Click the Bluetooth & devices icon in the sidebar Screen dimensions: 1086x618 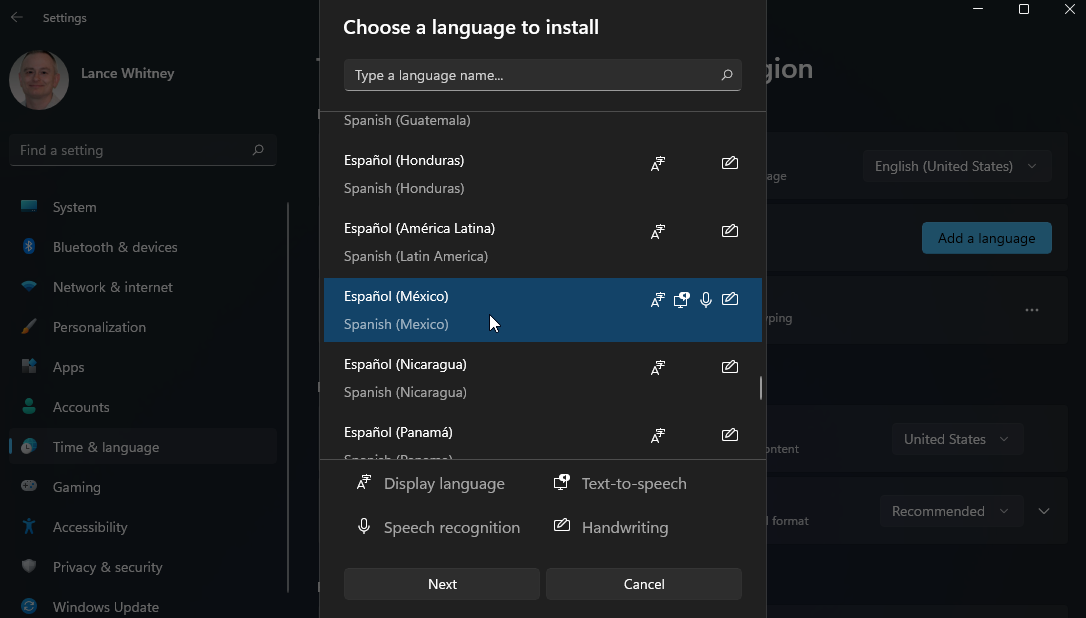[27, 247]
